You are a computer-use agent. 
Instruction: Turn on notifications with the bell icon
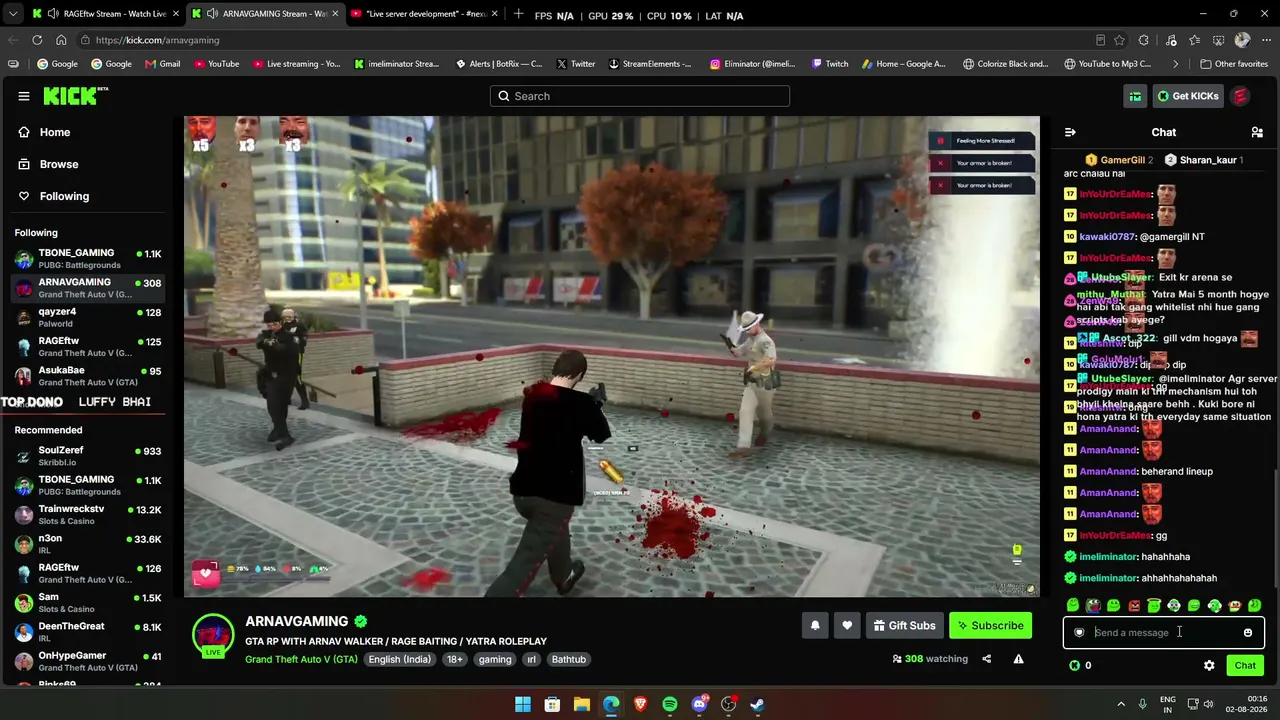(815, 626)
